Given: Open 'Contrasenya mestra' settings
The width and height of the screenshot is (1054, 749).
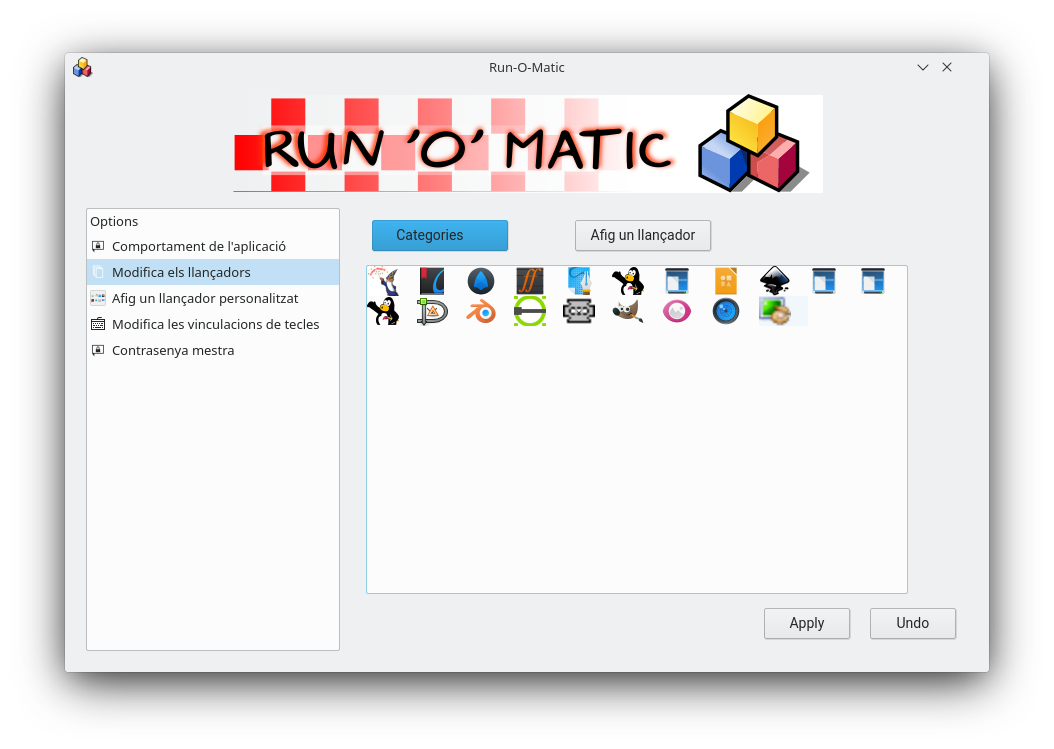Looking at the screenshot, I should click(x=213, y=350).
